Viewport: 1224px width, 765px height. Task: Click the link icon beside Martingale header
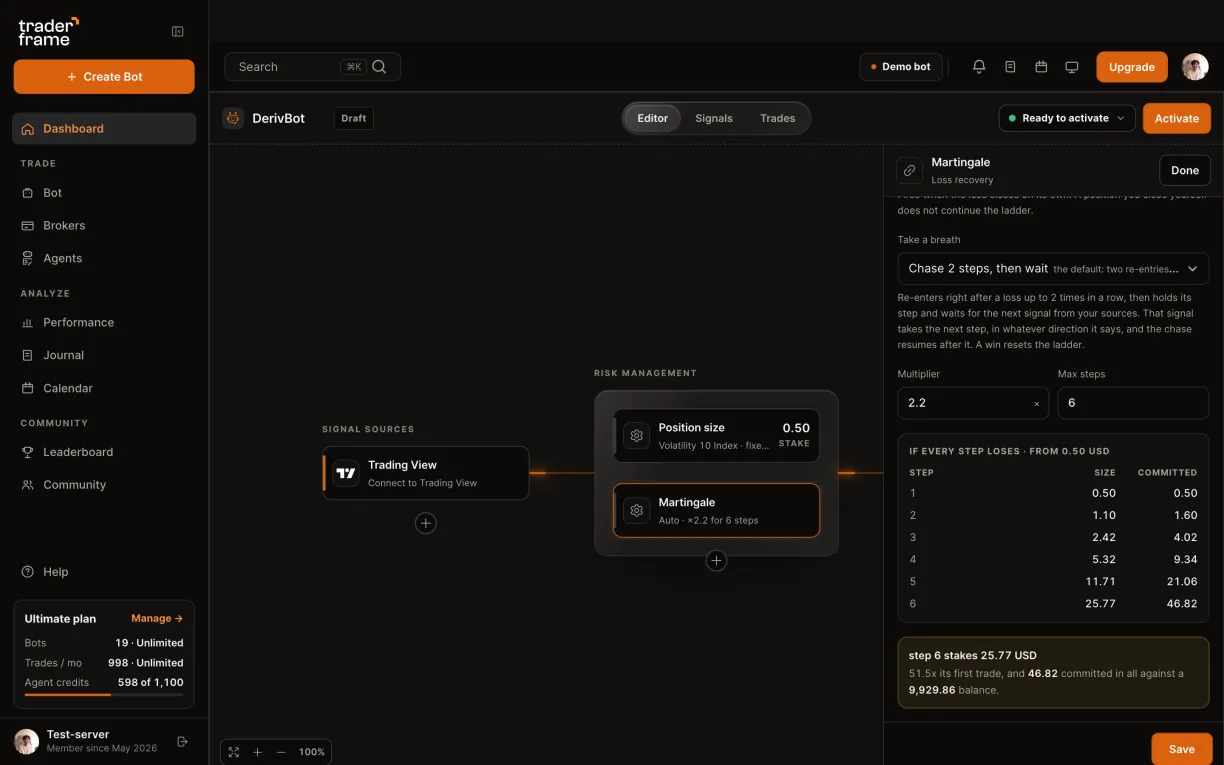pos(910,170)
